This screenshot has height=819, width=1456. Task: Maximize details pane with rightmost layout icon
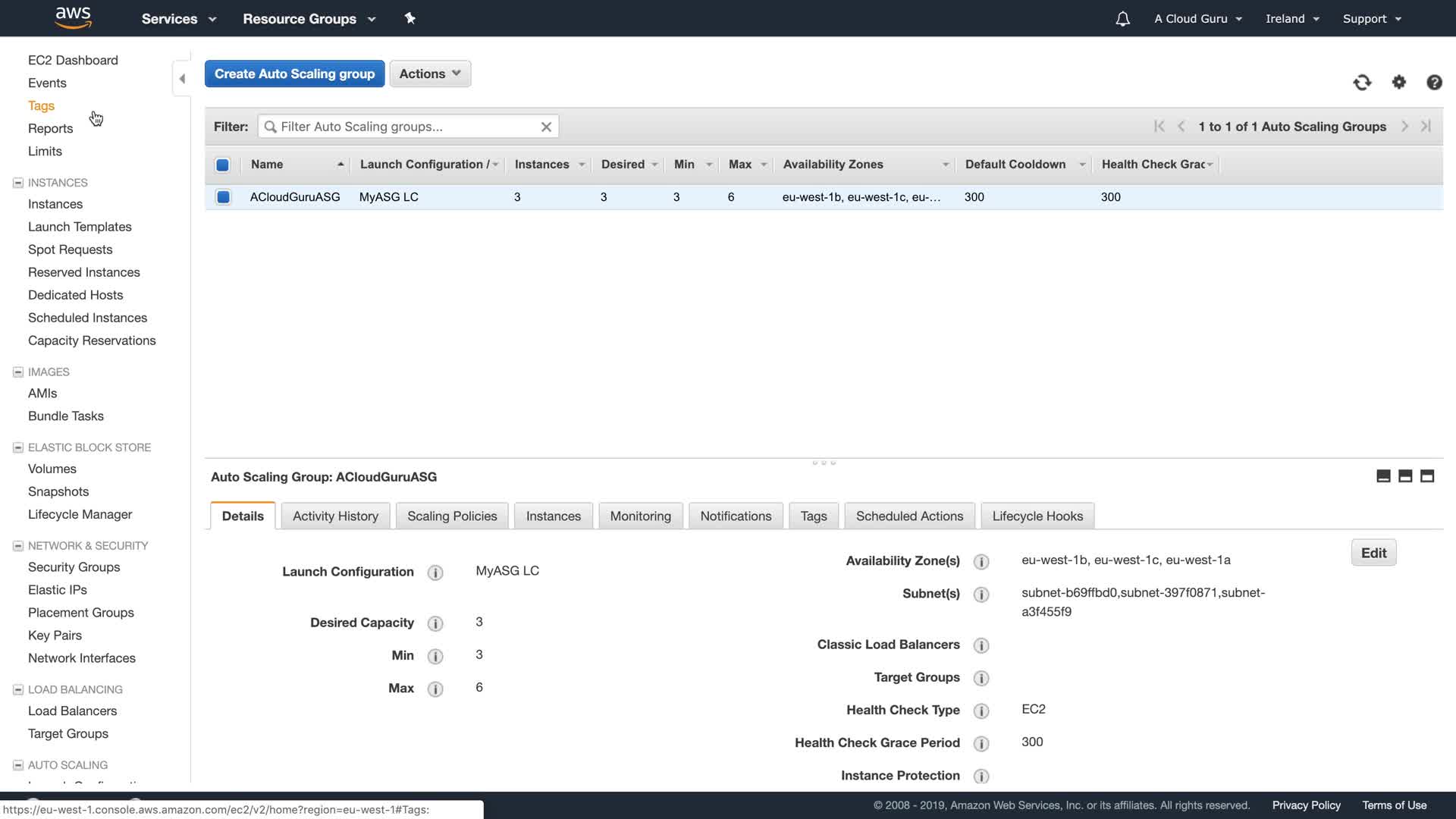pyautogui.click(x=1426, y=476)
